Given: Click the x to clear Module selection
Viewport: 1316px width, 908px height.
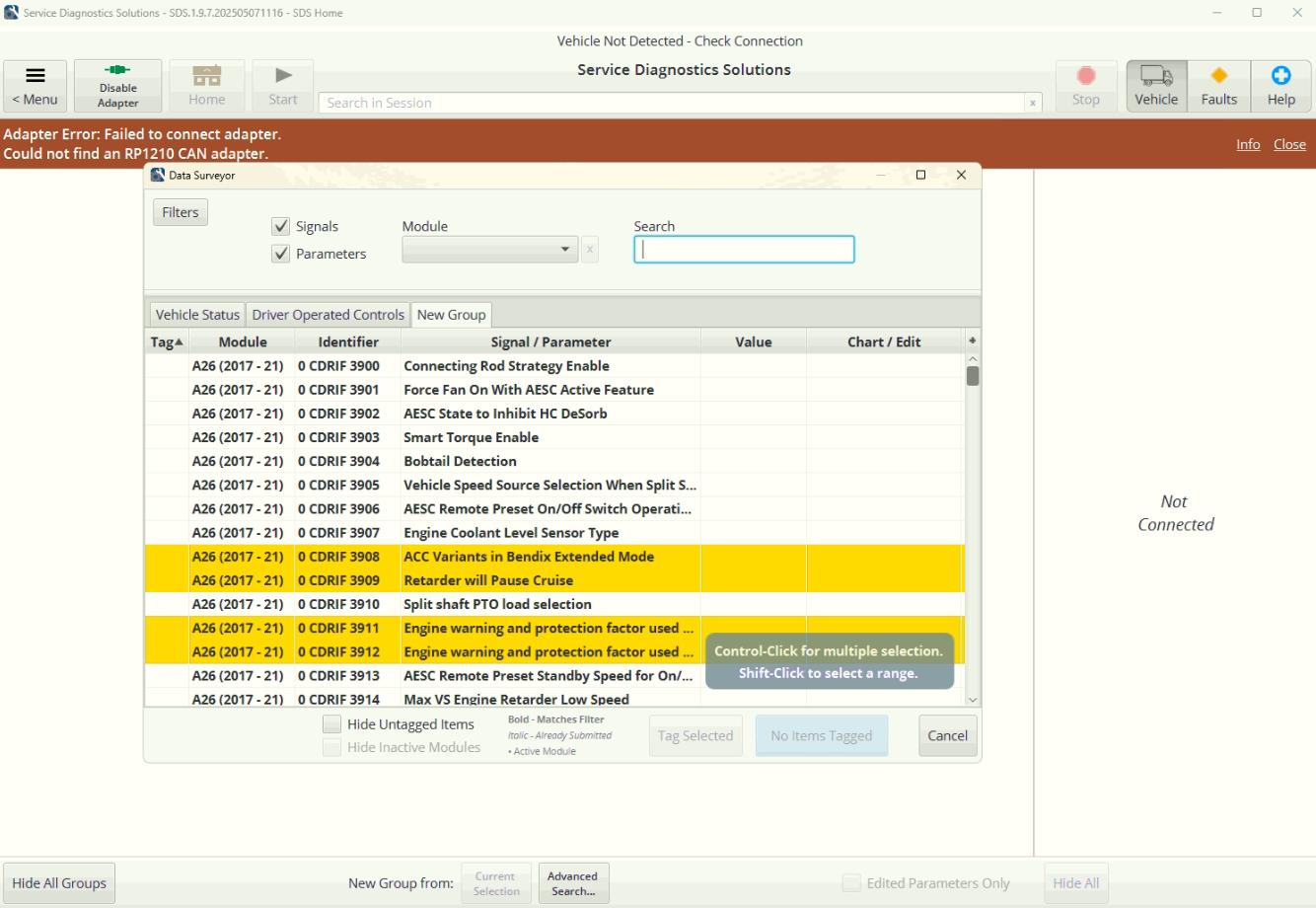Looking at the screenshot, I should (x=590, y=249).
